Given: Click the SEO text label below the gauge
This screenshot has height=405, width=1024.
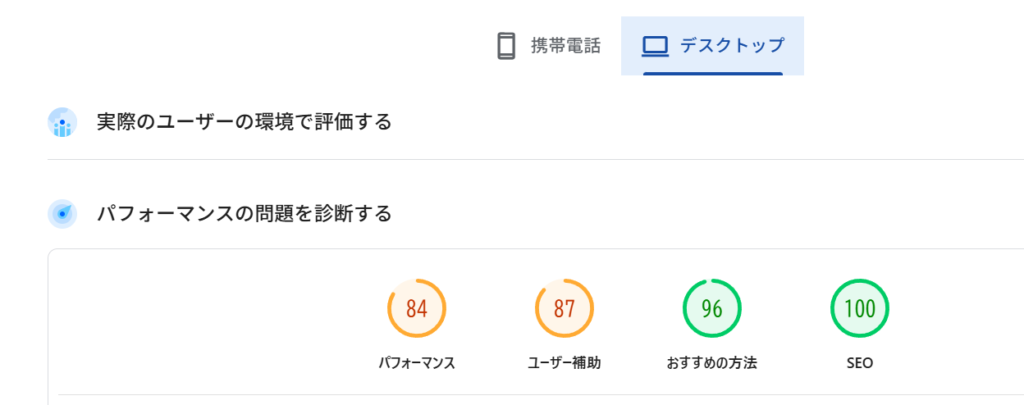Looking at the screenshot, I should (x=859, y=363).
